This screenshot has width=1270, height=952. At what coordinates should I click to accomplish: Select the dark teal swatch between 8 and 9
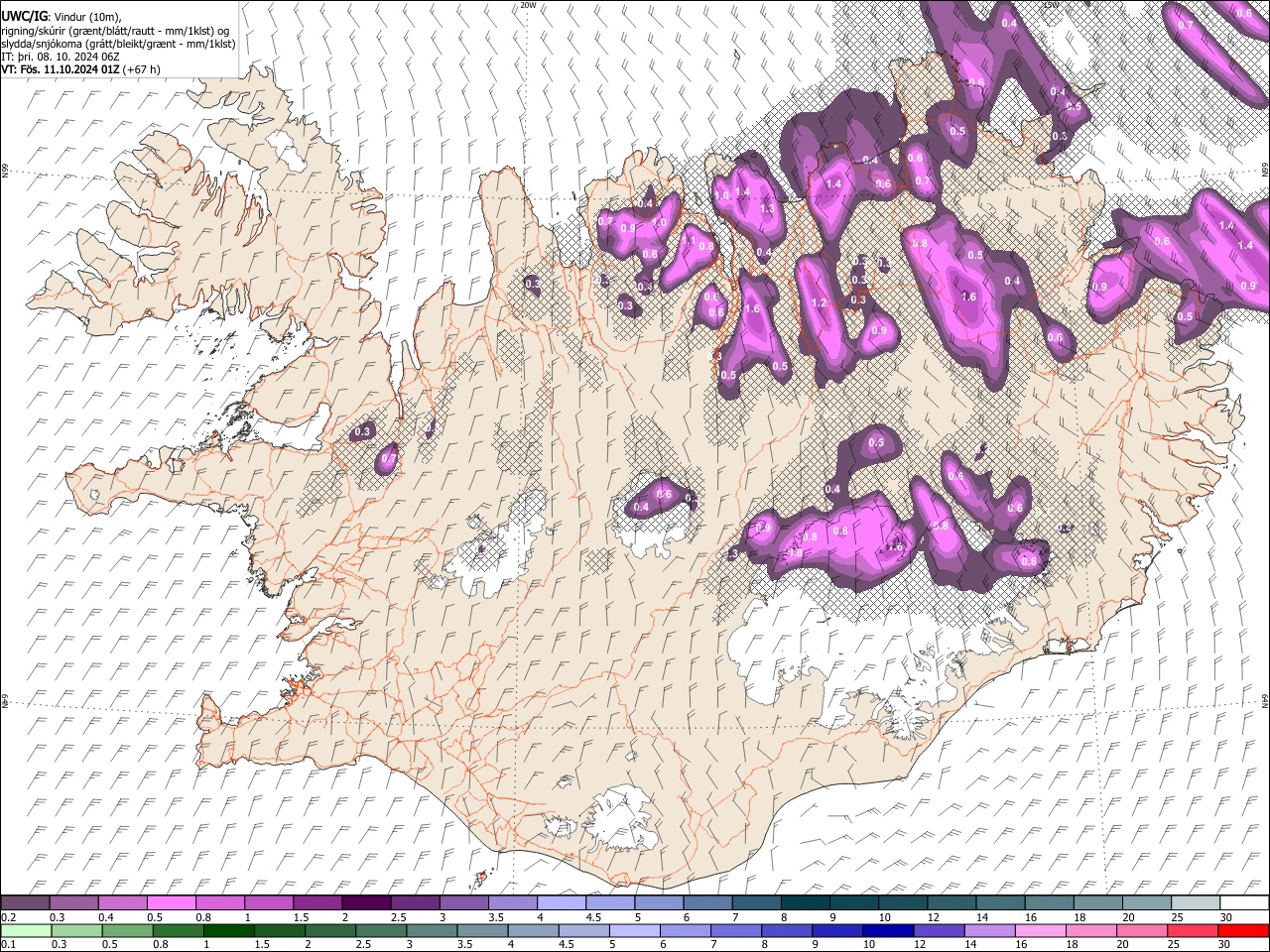coord(805,902)
